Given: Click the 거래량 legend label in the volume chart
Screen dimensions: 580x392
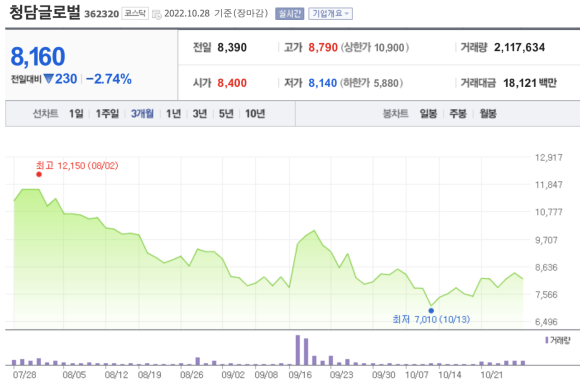Looking at the screenshot, I should (558, 340).
